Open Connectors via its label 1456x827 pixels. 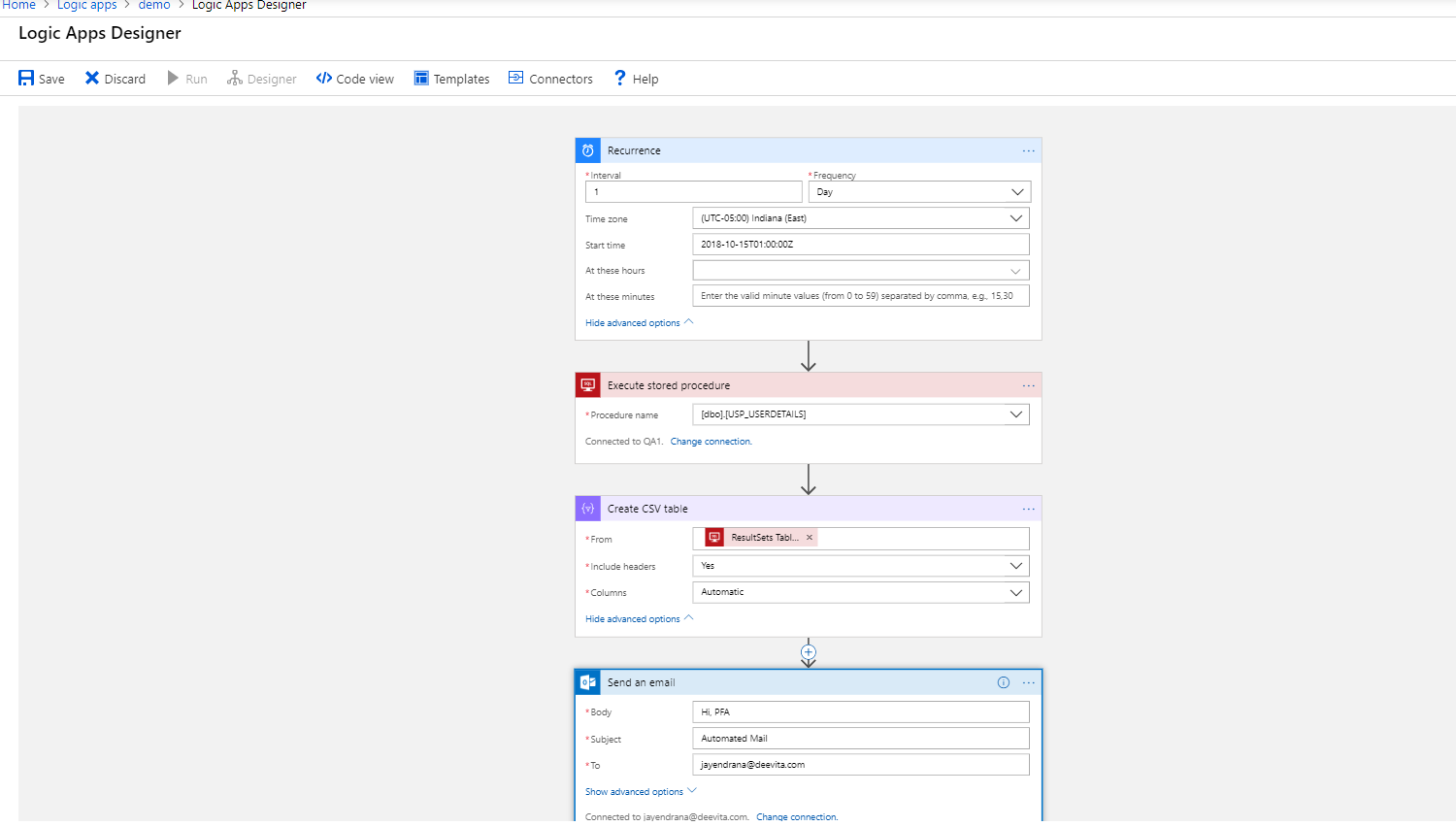561,80
